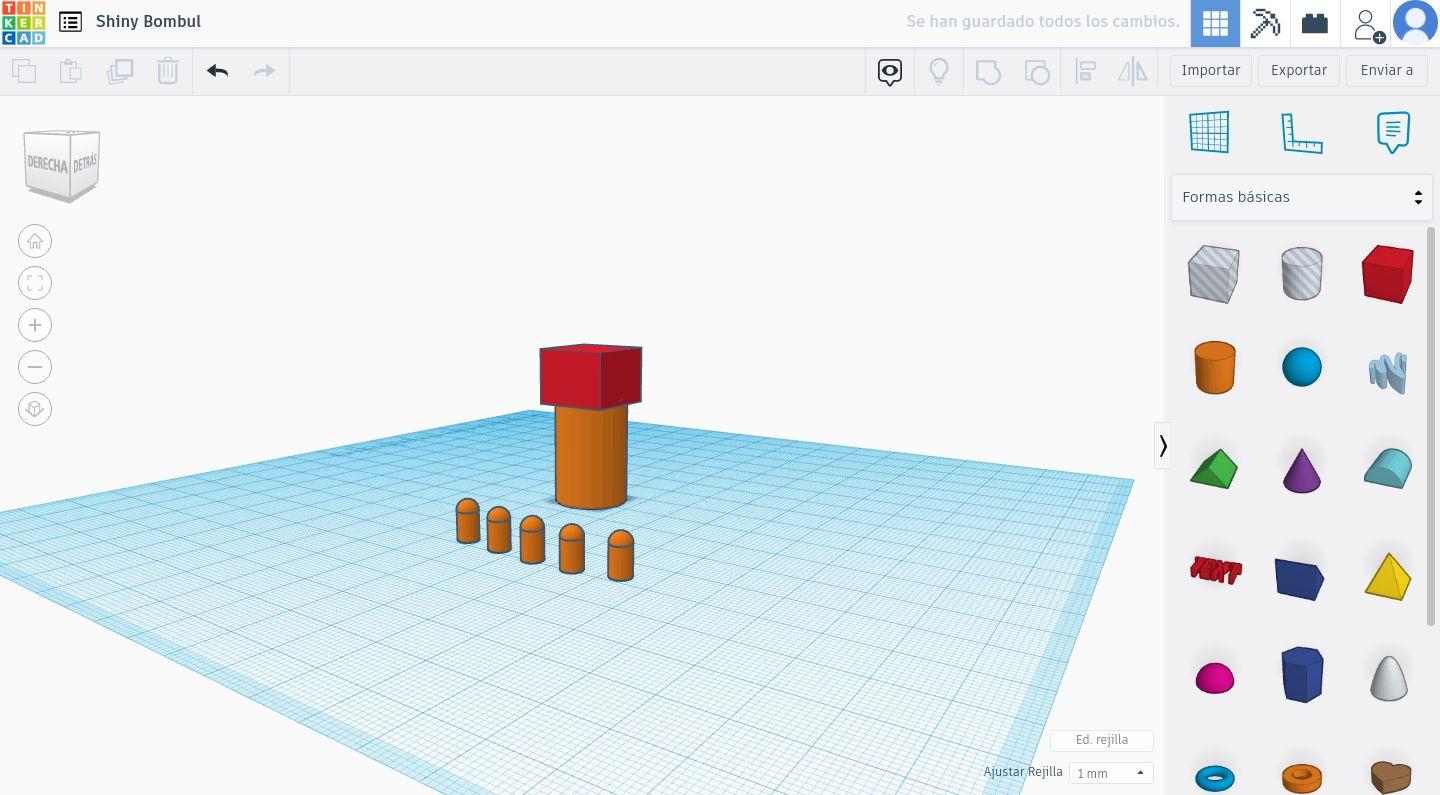Open the Ajustar Rejilla 1 mm dropdown
1440x795 pixels.
1111,773
